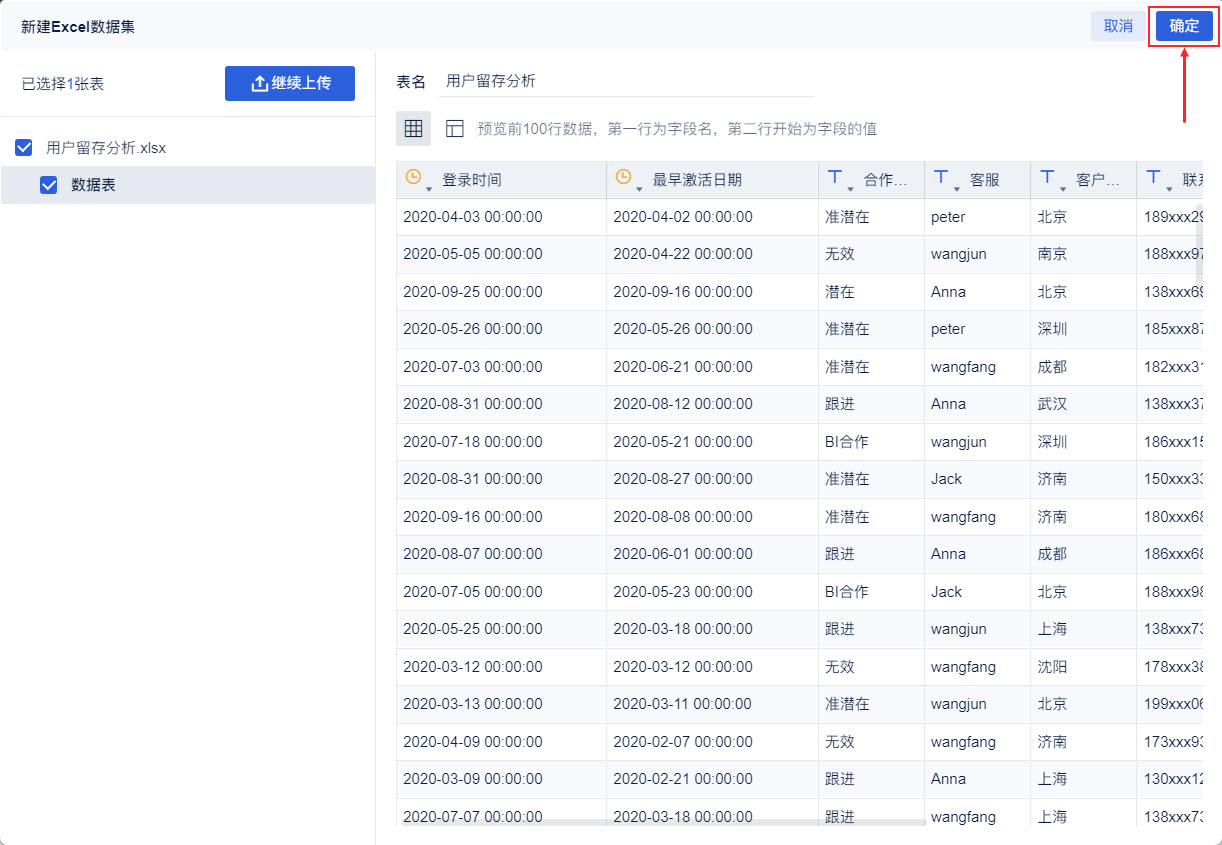Open type dropdown arrow for 最早激活日期

point(639,188)
